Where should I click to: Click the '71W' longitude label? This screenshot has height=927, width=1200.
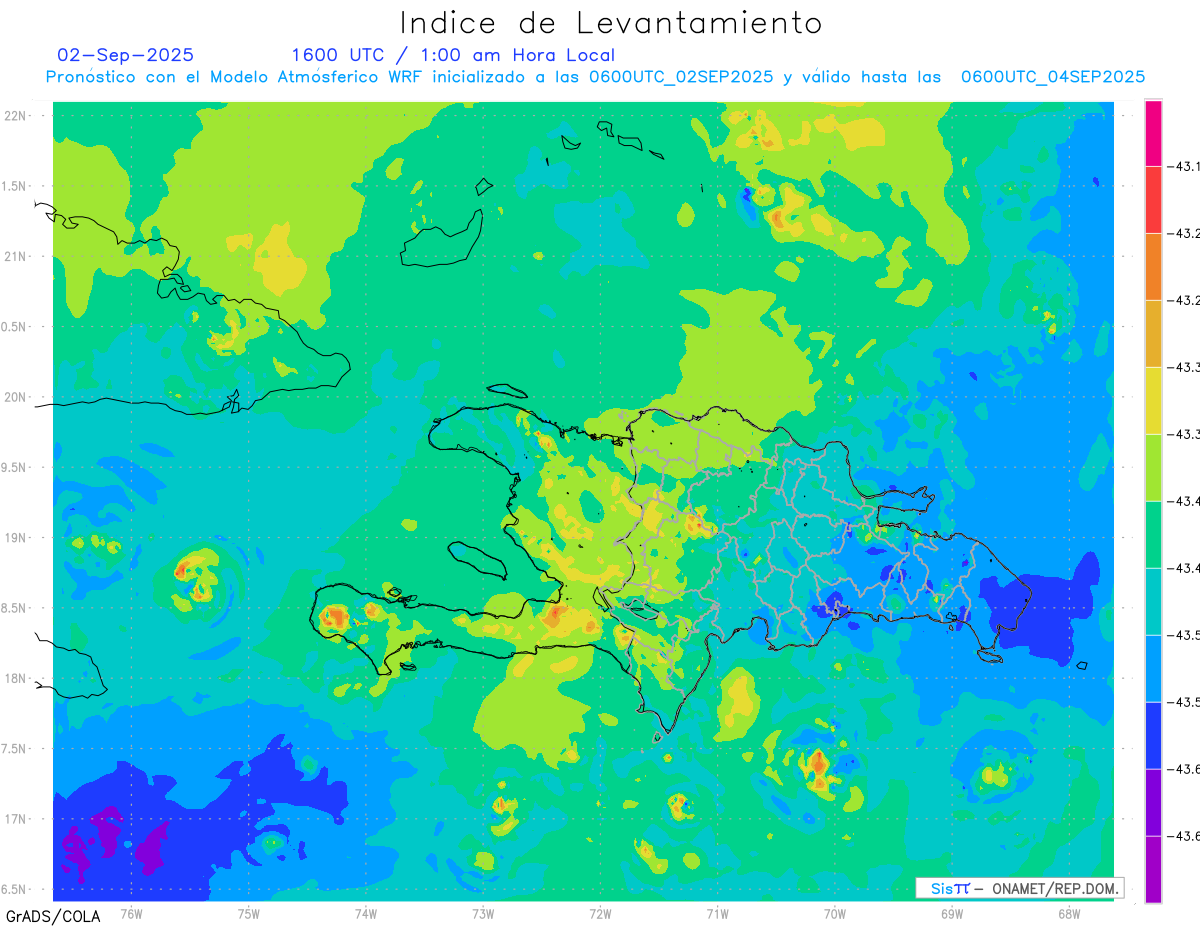(x=717, y=913)
